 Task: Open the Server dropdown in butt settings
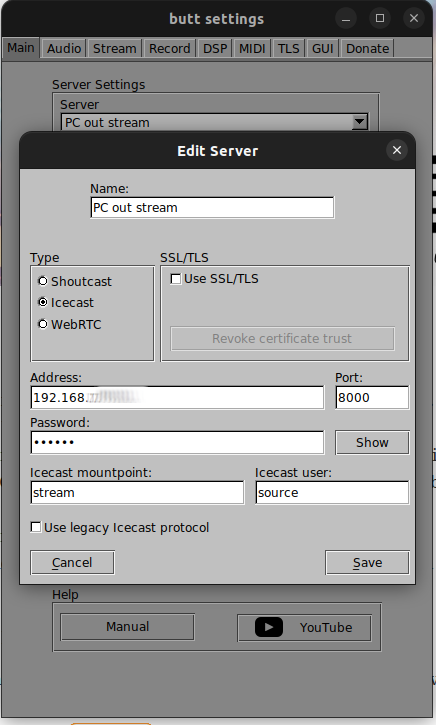[359, 123]
